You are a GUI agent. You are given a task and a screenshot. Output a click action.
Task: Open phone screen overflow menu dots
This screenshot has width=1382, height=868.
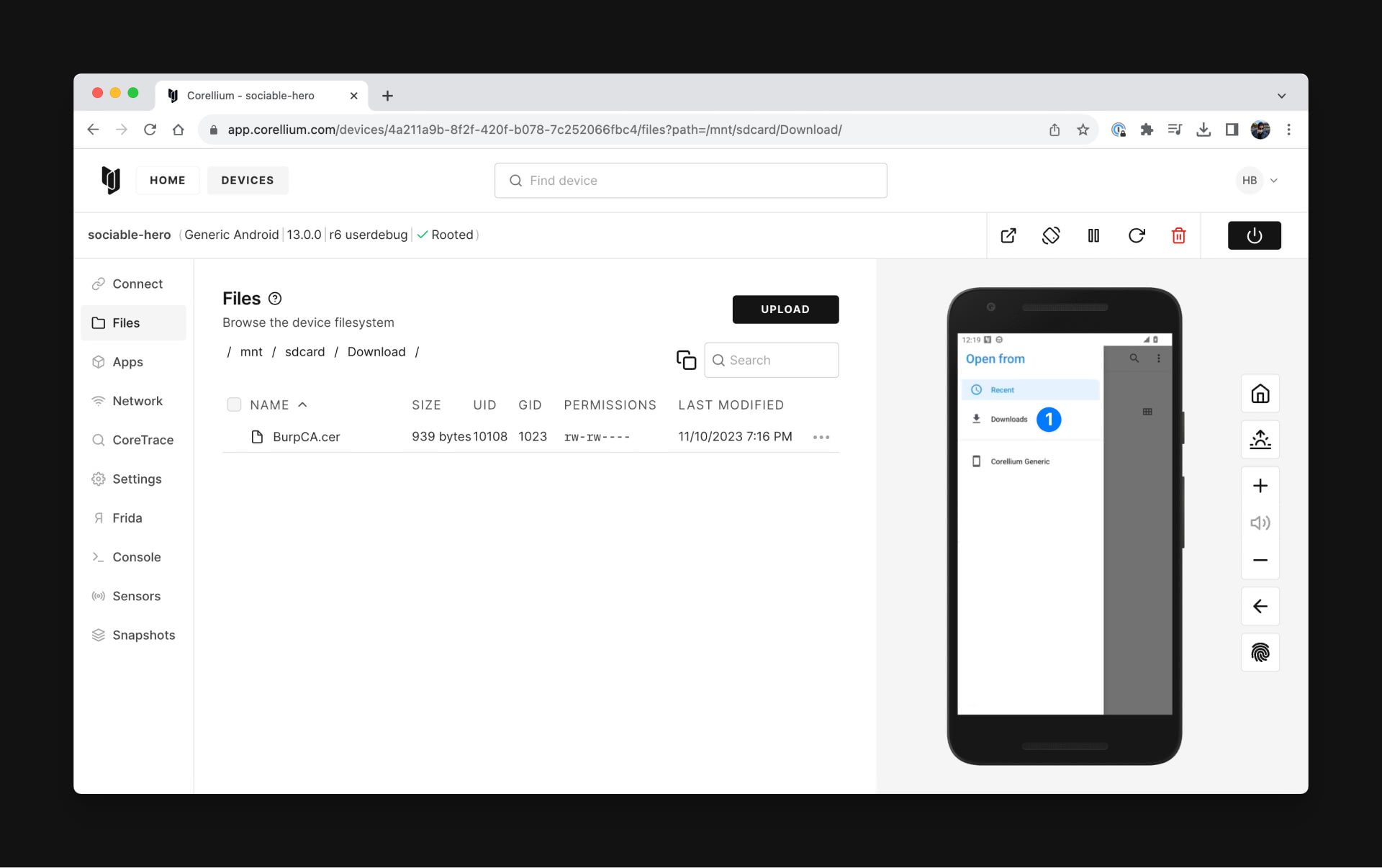click(1158, 358)
